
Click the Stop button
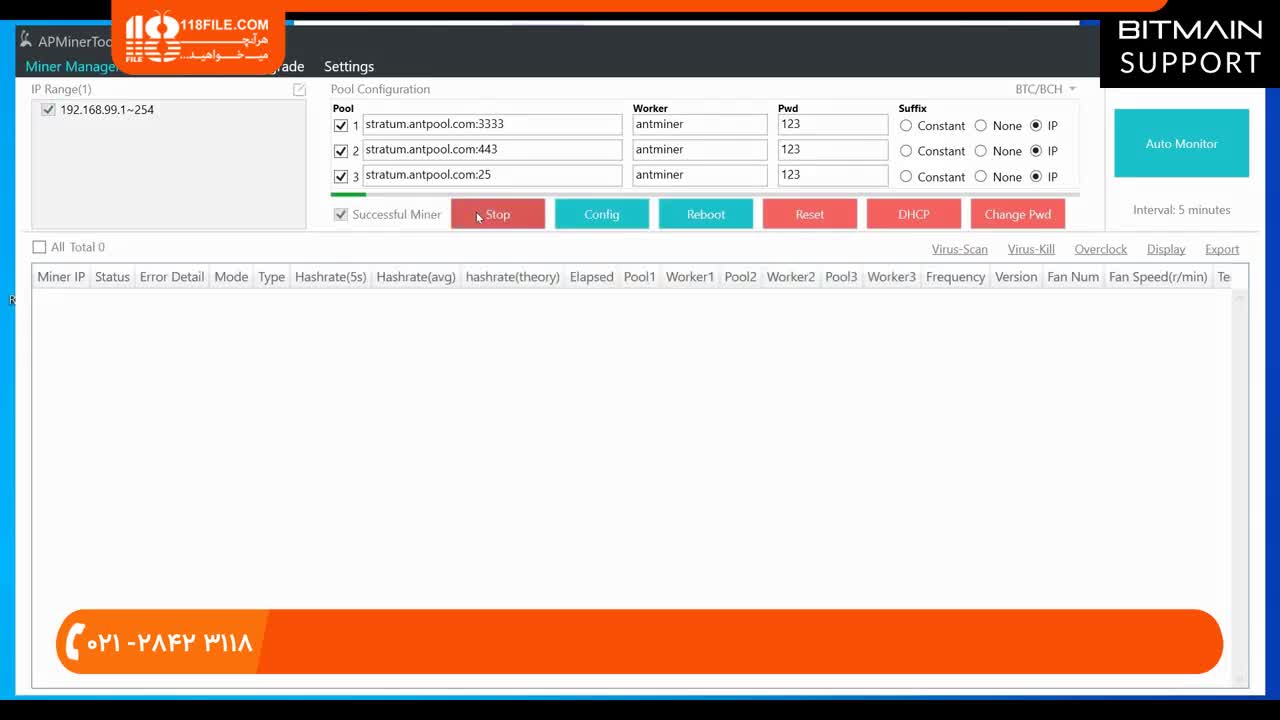[498, 214]
